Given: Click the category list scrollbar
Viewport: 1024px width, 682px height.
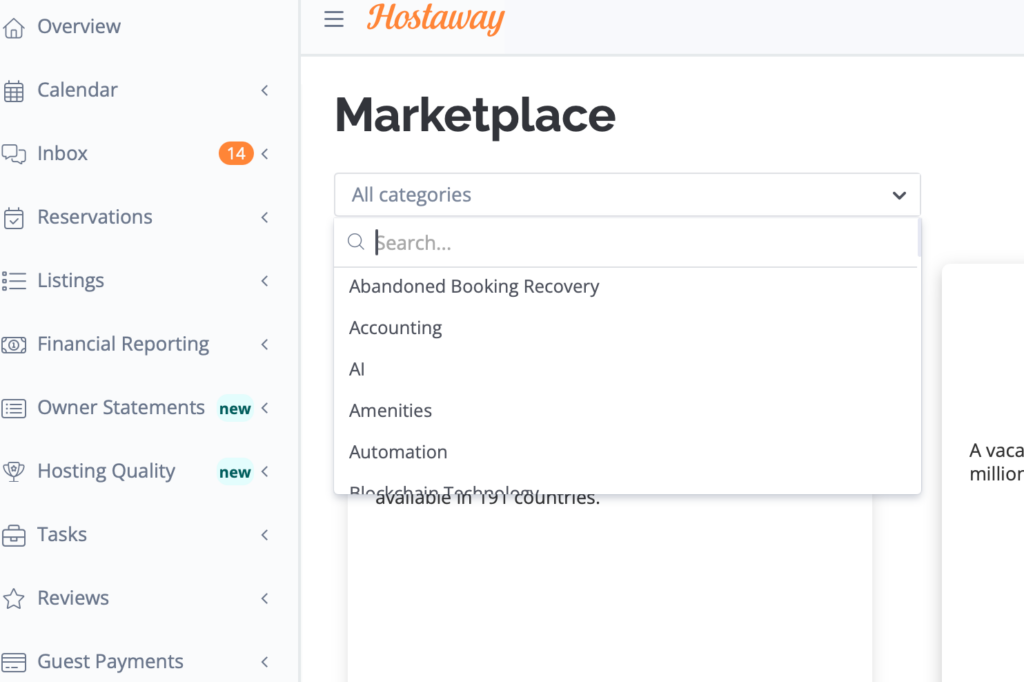Looking at the screenshot, I should (x=920, y=237).
